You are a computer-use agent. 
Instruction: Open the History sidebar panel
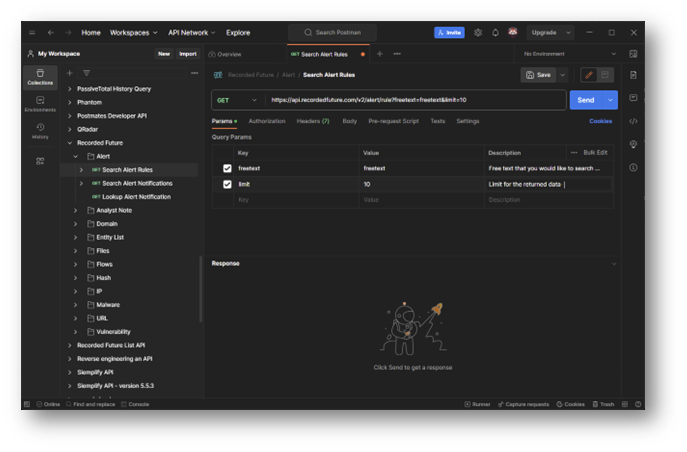[40, 131]
